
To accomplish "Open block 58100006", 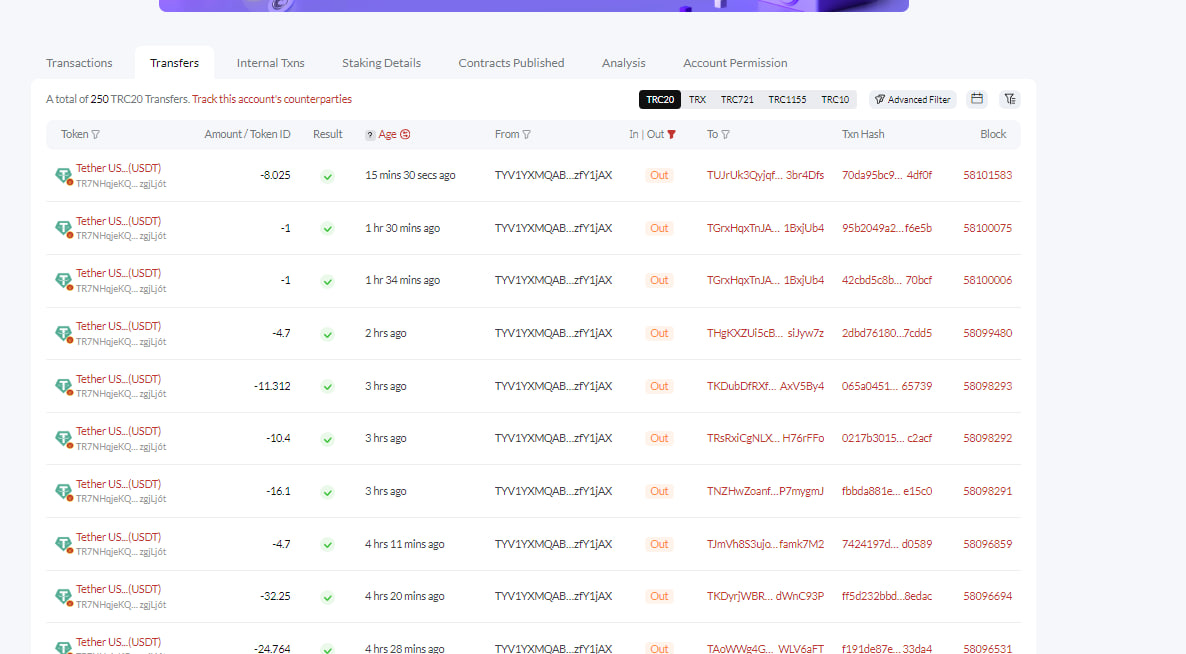I will click(987, 280).
